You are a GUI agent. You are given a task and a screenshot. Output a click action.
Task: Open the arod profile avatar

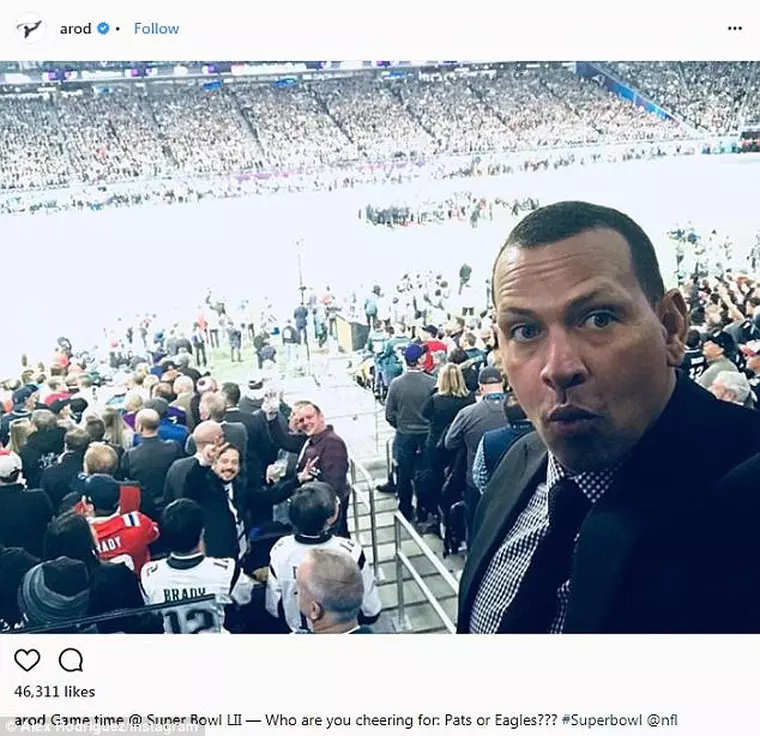click(x=30, y=29)
